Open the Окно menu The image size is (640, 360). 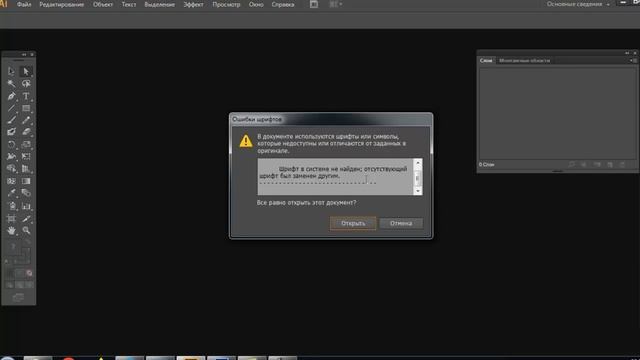click(256, 4)
